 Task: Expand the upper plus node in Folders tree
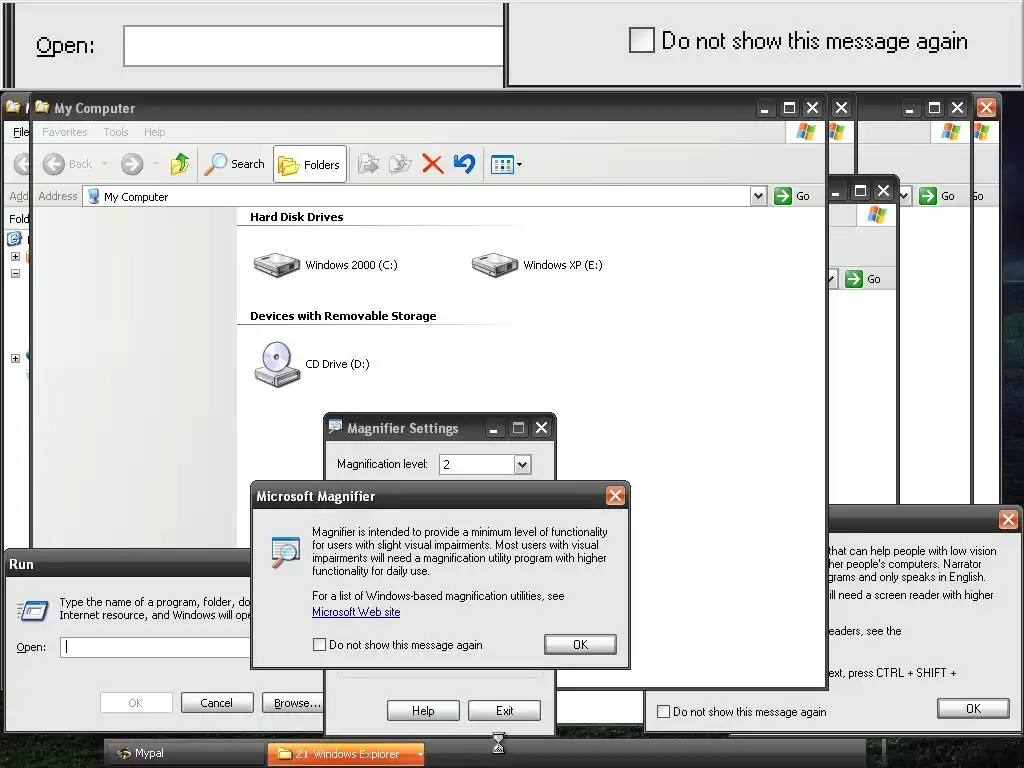[x=16, y=256]
